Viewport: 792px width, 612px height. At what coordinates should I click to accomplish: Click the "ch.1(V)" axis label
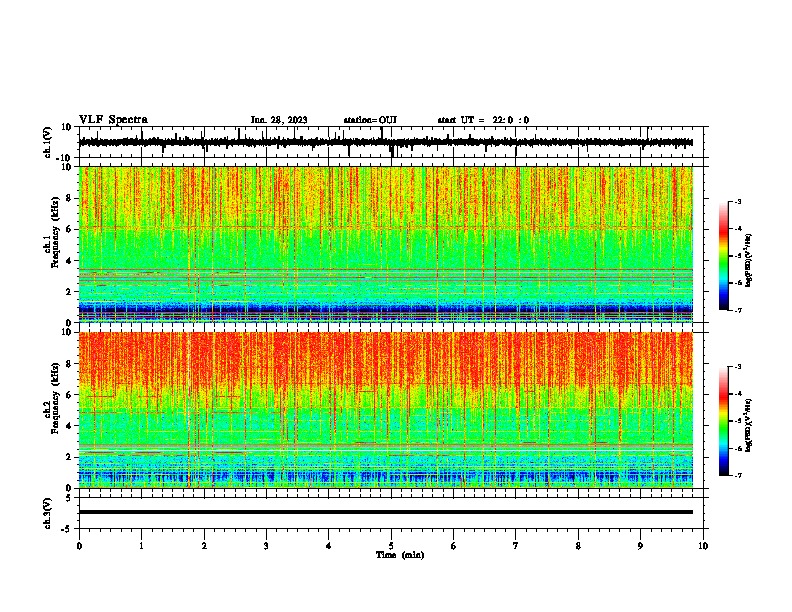coord(48,142)
